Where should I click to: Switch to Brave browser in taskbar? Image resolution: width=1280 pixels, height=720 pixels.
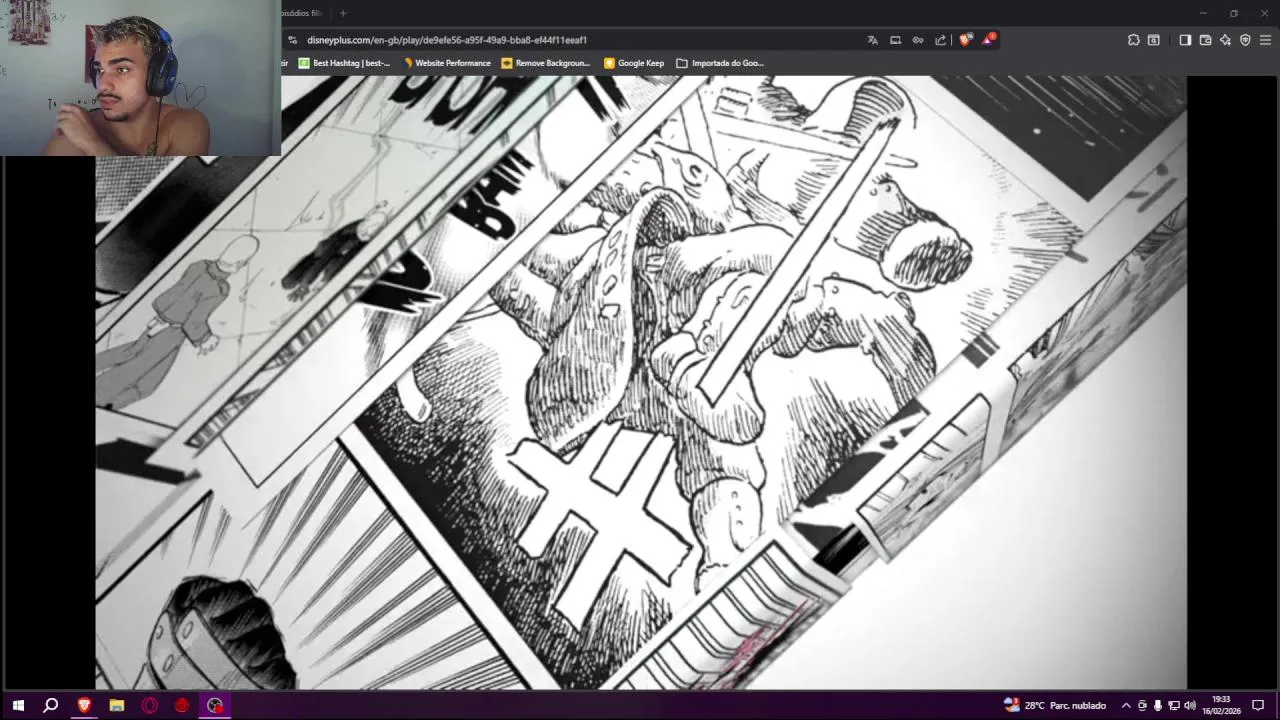[84, 705]
